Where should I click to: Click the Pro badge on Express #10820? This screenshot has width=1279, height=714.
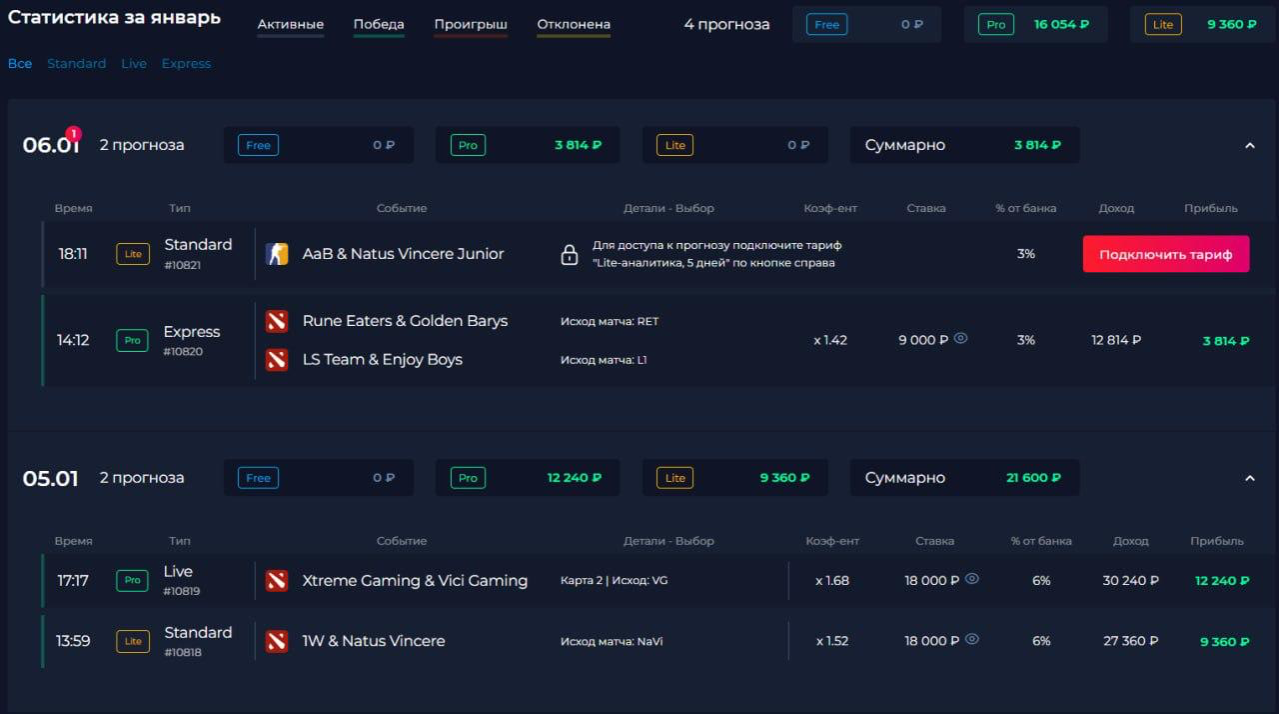coord(133,340)
